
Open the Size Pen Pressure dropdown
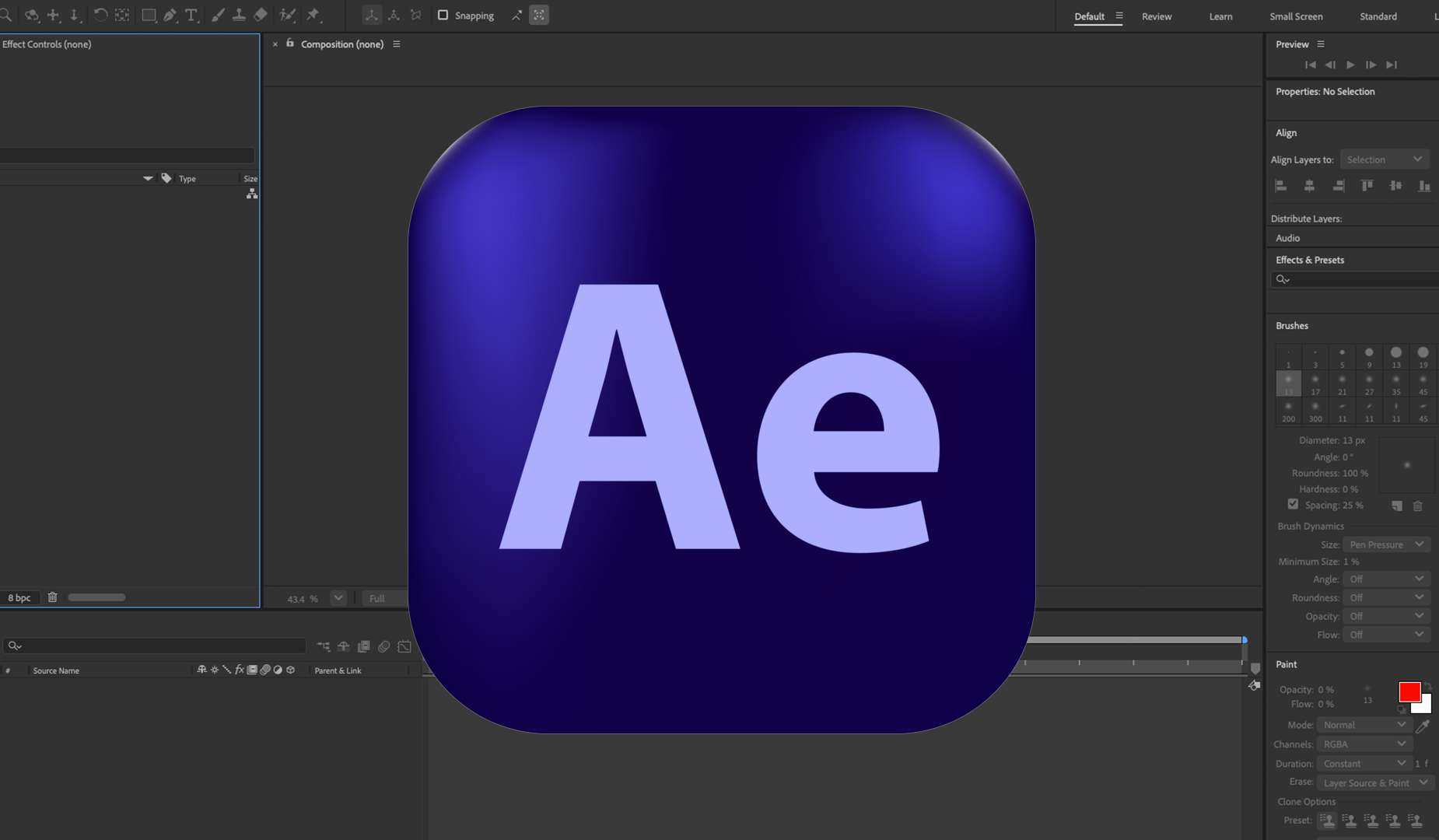click(1386, 544)
